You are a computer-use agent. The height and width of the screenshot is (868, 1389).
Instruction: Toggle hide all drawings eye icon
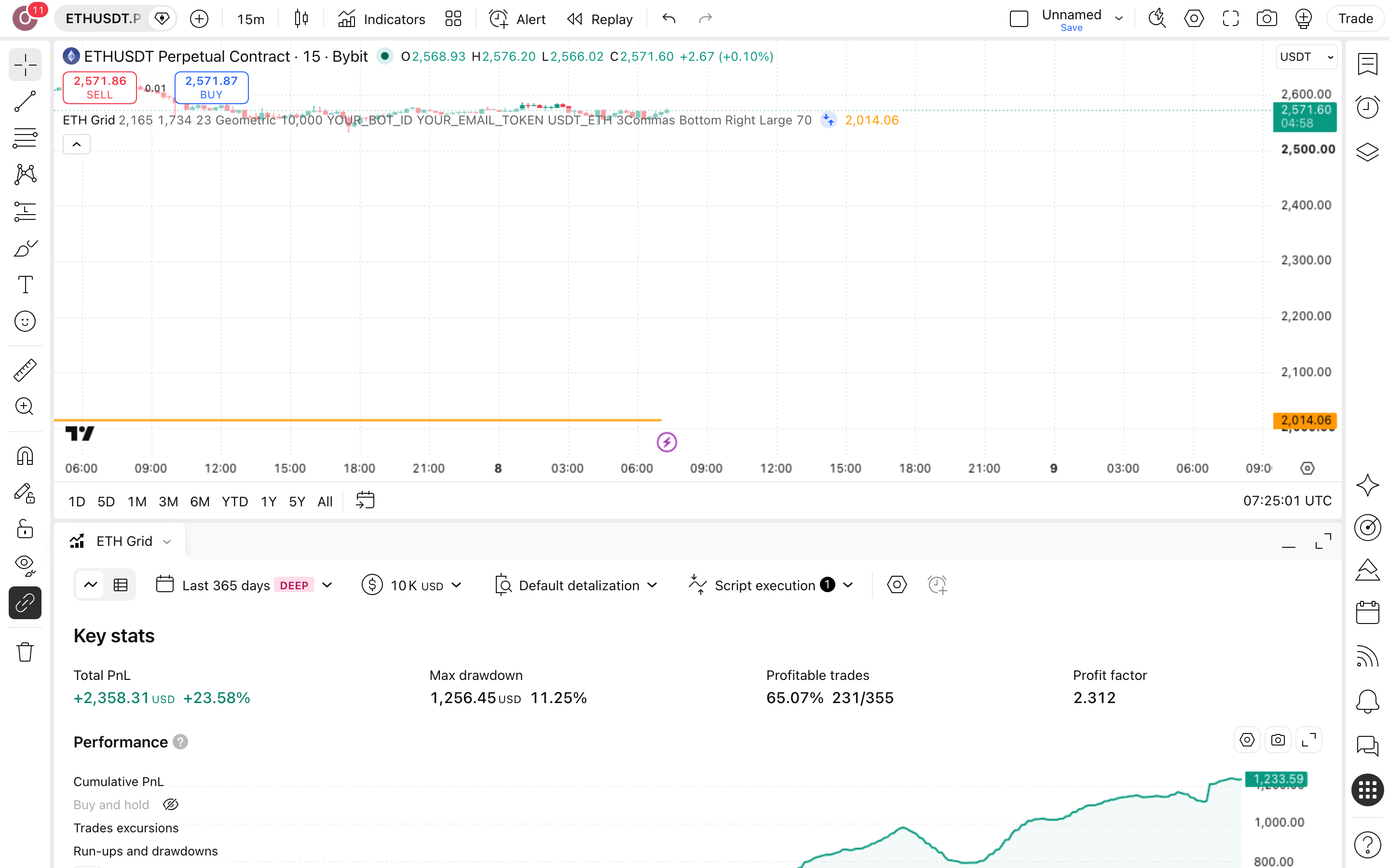[25, 566]
